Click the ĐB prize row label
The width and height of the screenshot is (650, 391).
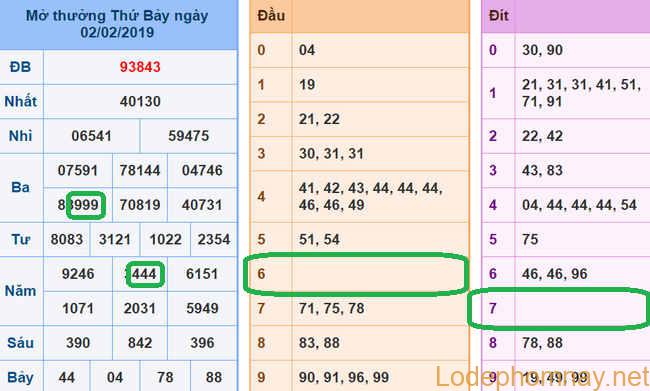point(21,67)
